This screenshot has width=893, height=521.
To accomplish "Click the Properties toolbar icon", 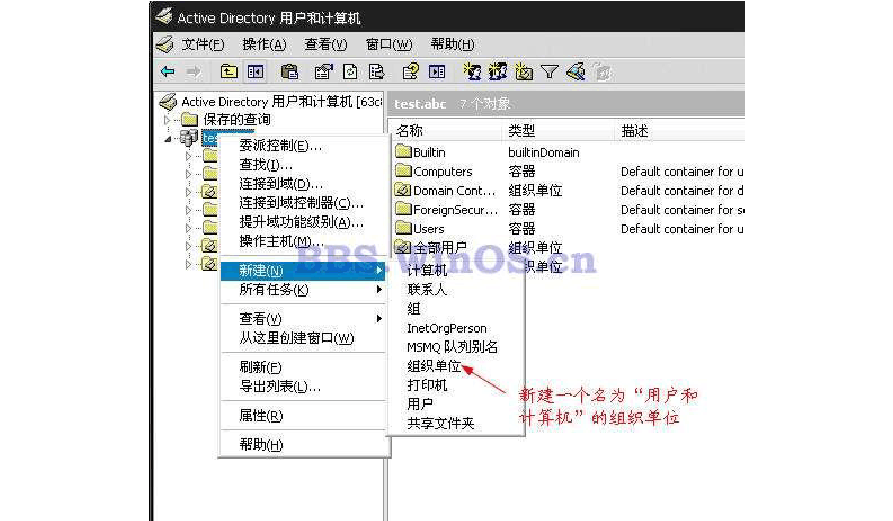I will click(x=323, y=72).
